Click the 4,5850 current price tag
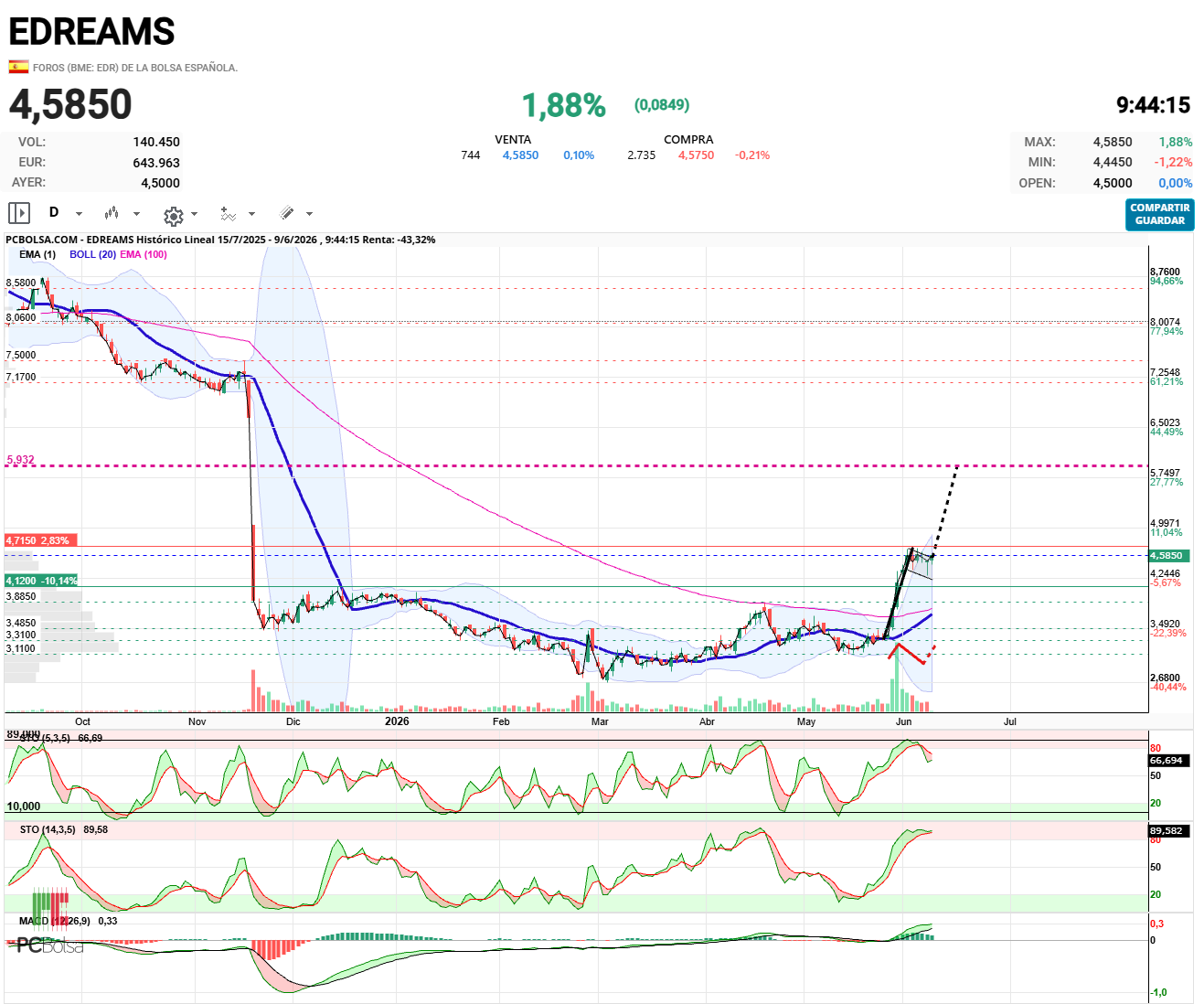This screenshot has height=1004, width=1204. pyautogui.click(x=1167, y=555)
